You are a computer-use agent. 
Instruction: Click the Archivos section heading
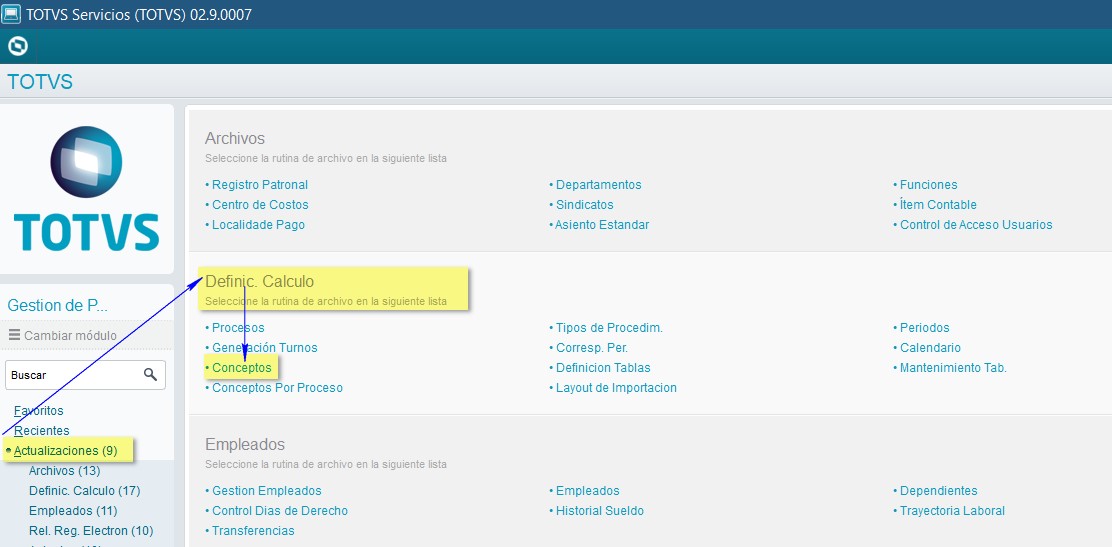coord(235,138)
